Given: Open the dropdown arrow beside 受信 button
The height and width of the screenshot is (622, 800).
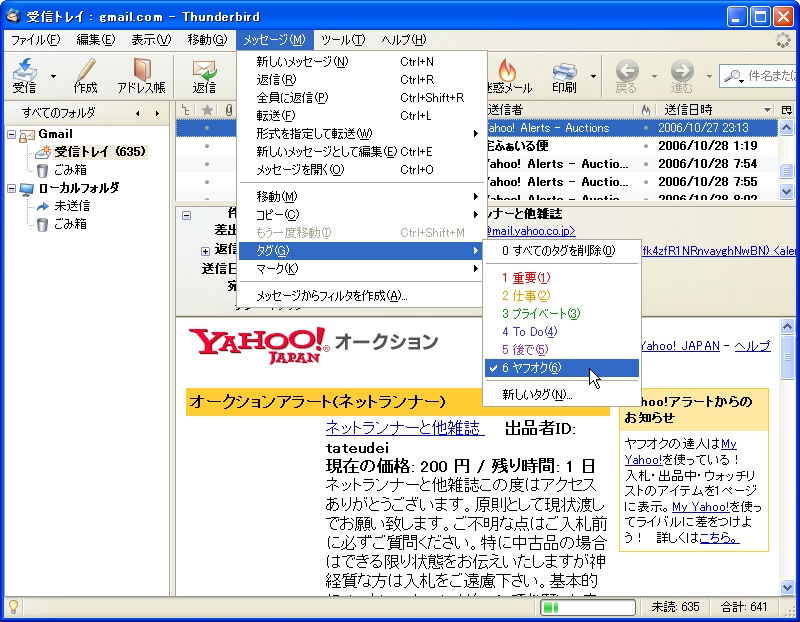Looking at the screenshot, I should 54,77.
